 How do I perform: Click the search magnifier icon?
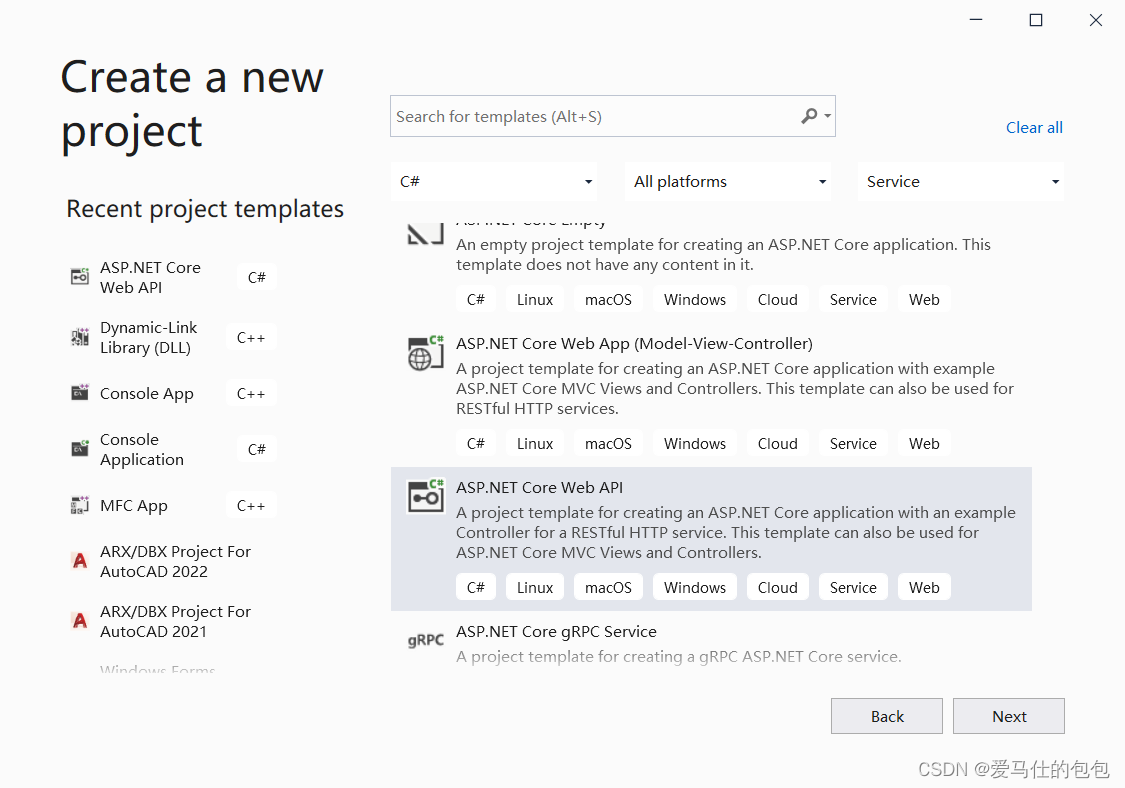click(809, 116)
